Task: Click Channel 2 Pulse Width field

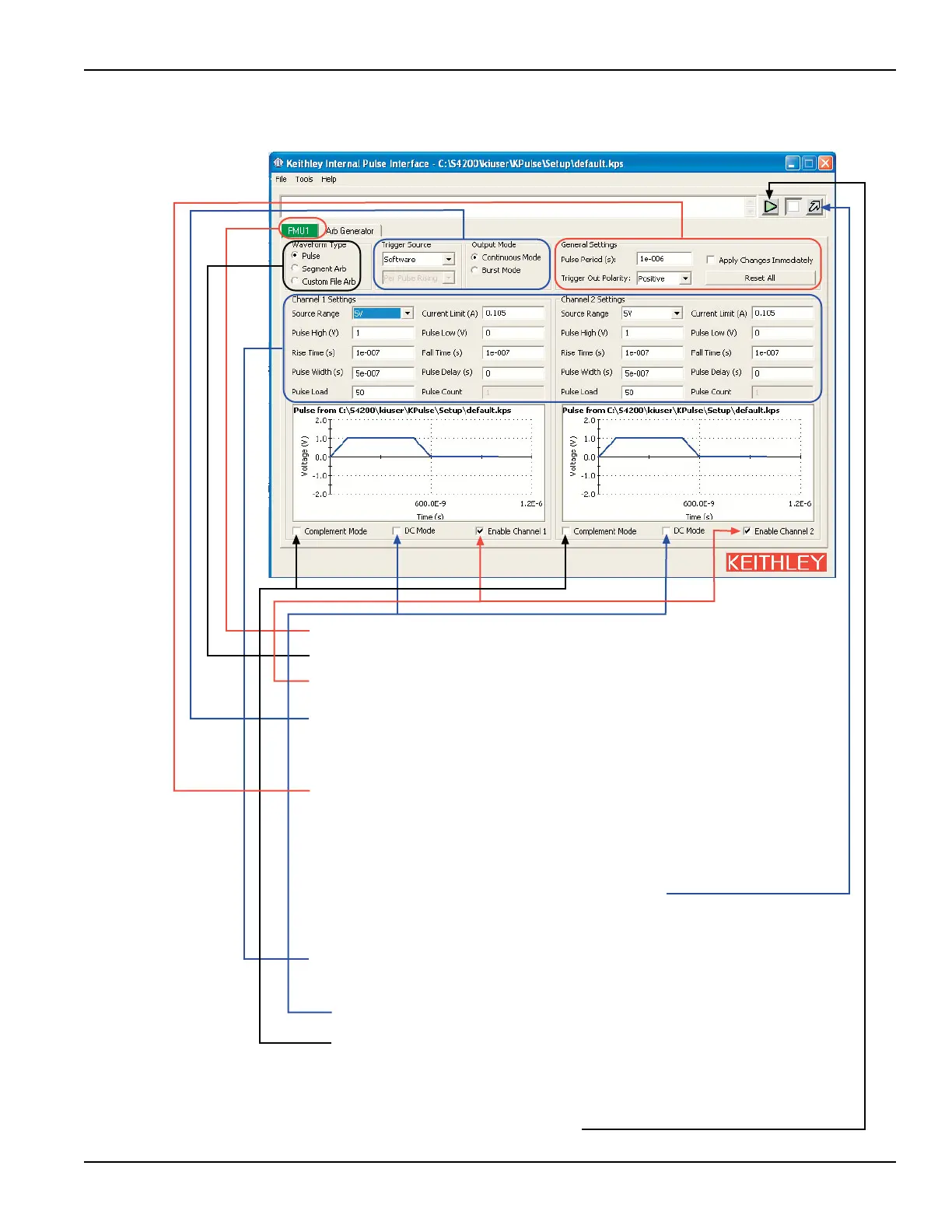Action: [652, 373]
